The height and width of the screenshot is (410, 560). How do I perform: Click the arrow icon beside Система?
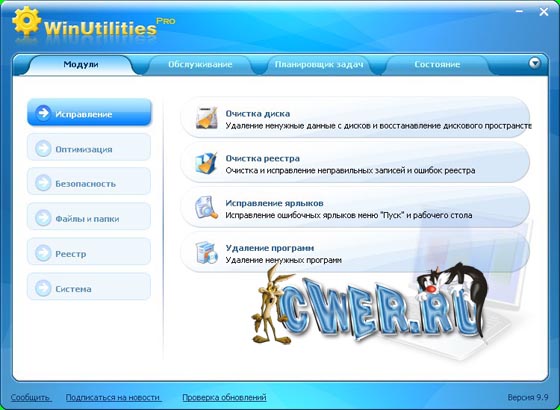(43, 288)
